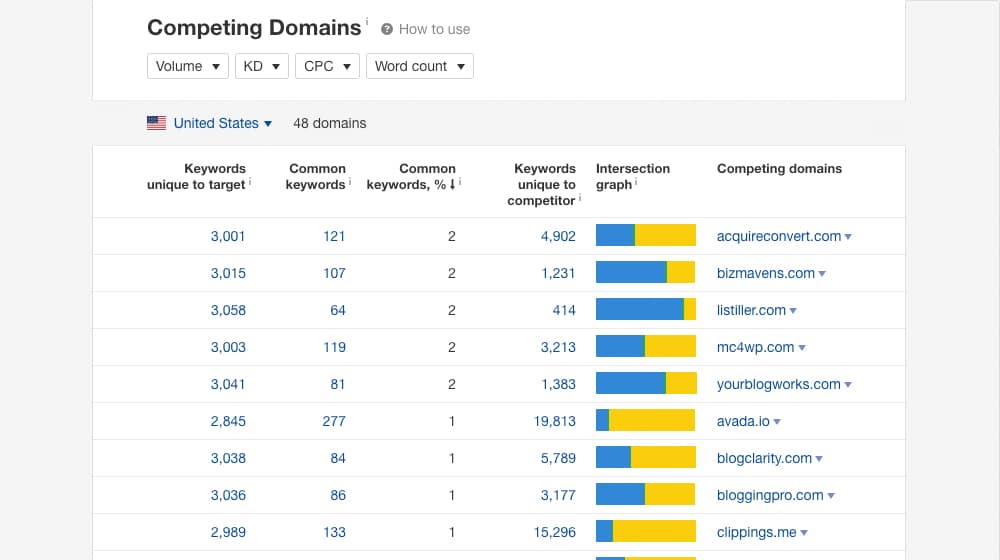Click Keywords unique to competitor header
This screenshot has height=560, width=1000.
coord(542,184)
